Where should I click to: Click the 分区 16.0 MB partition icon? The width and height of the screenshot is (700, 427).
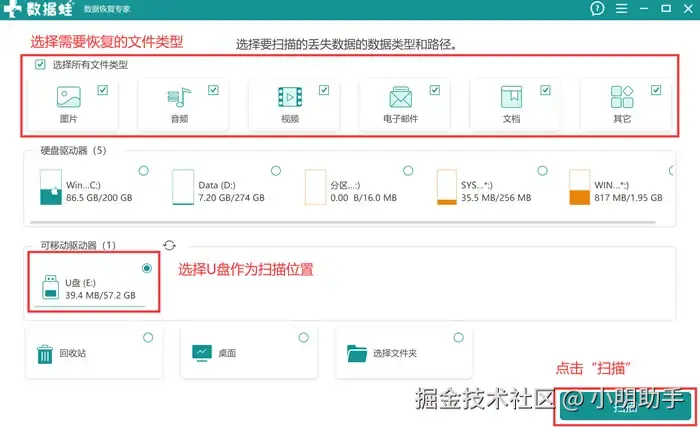315,187
